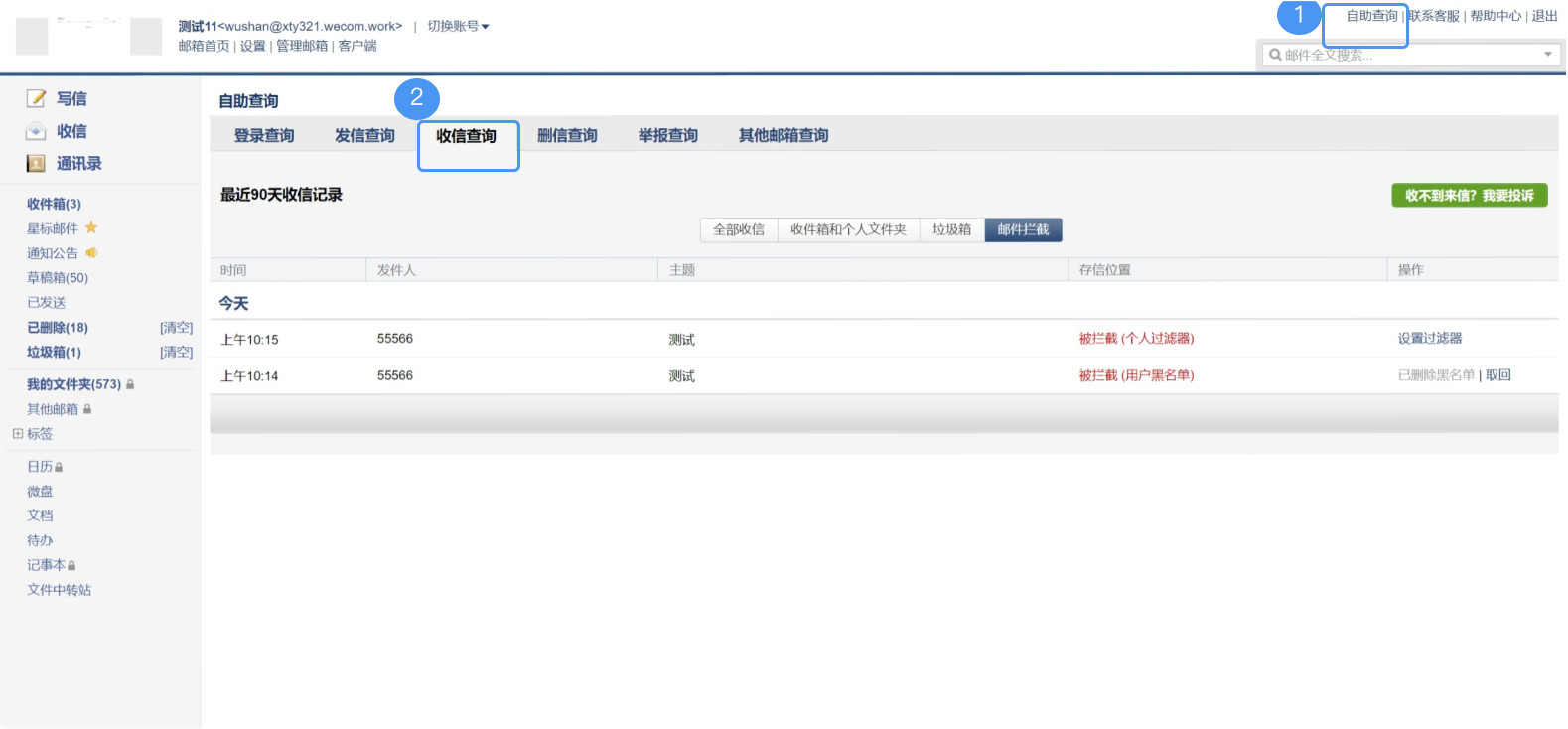Click the compose mail (写信) icon
This screenshot has width=1568, height=729.
coord(37,98)
